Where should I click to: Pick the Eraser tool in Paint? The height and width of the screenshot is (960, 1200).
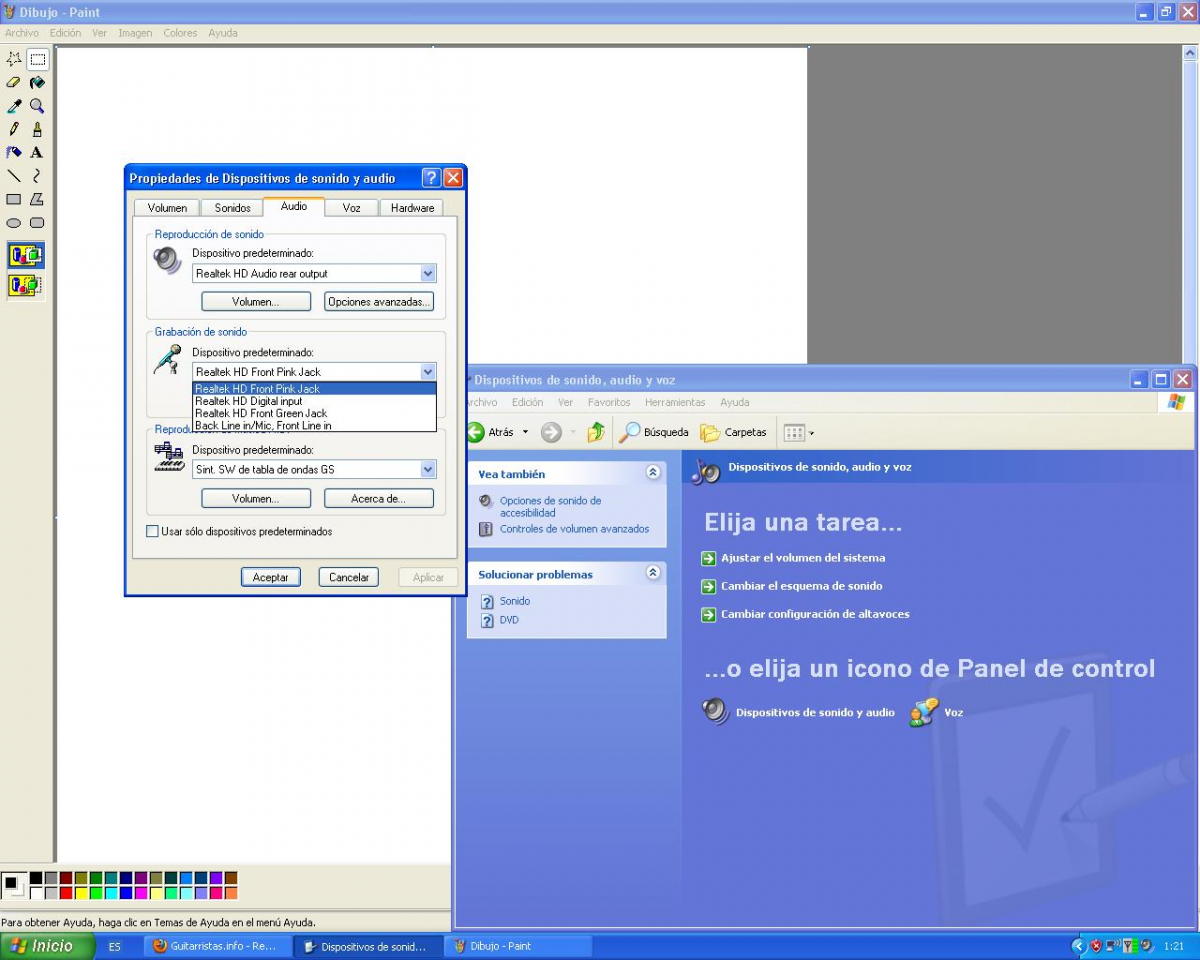pyautogui.click(x=14, y=82)
